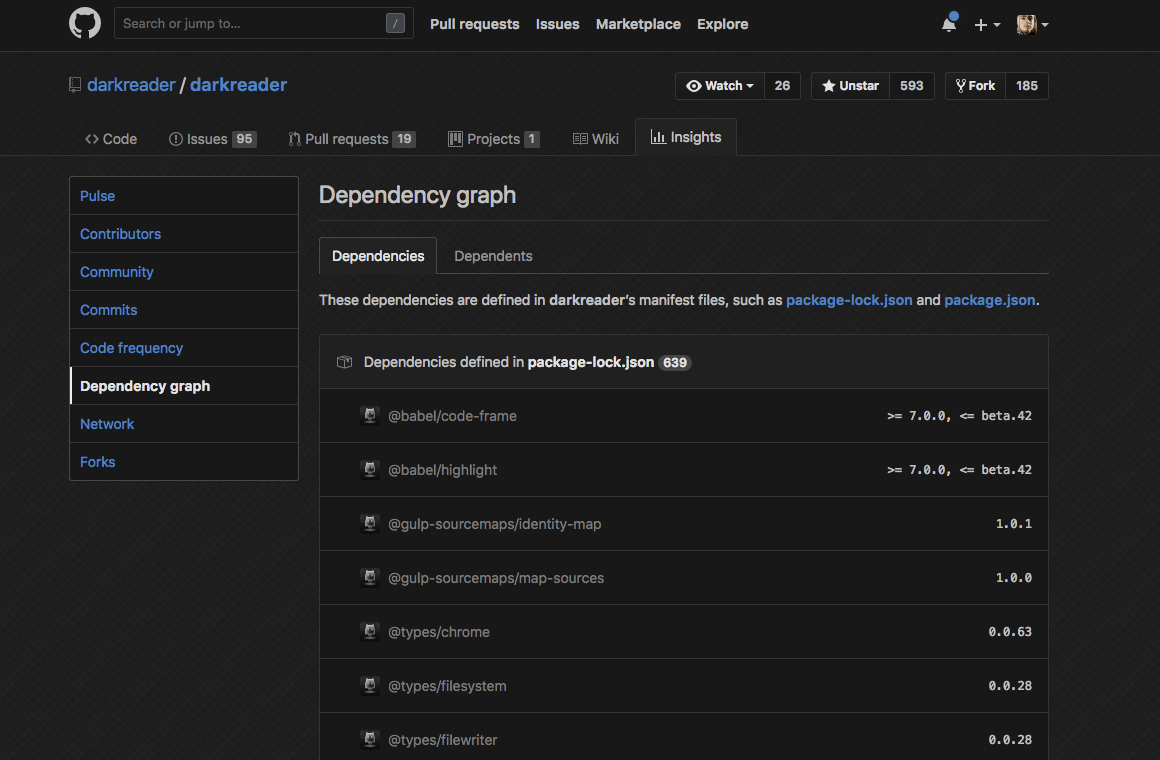Switch to repository Pull requests tab

point(351,139)
